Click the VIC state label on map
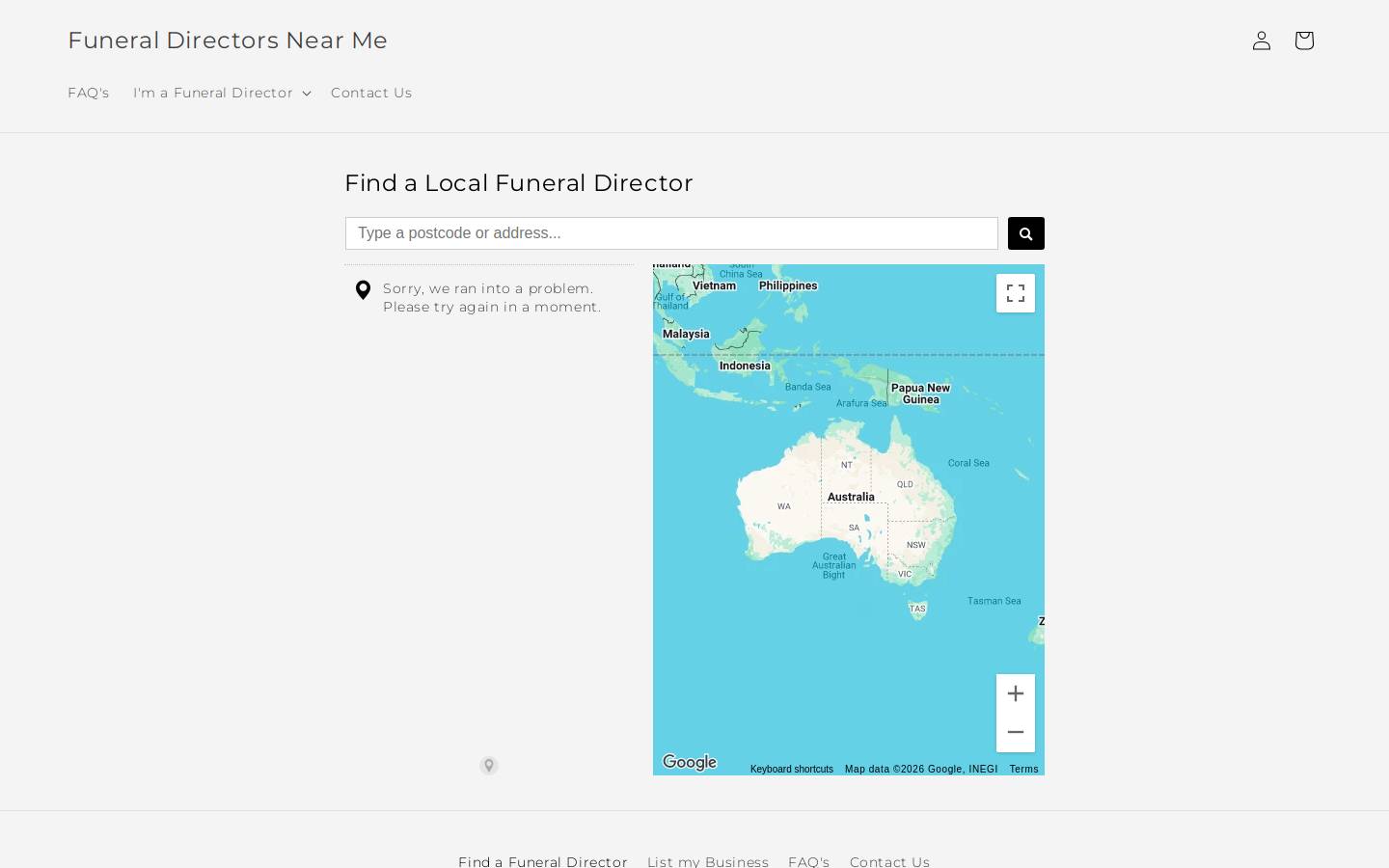This screenshot has width=1389, height=868. 905,574
